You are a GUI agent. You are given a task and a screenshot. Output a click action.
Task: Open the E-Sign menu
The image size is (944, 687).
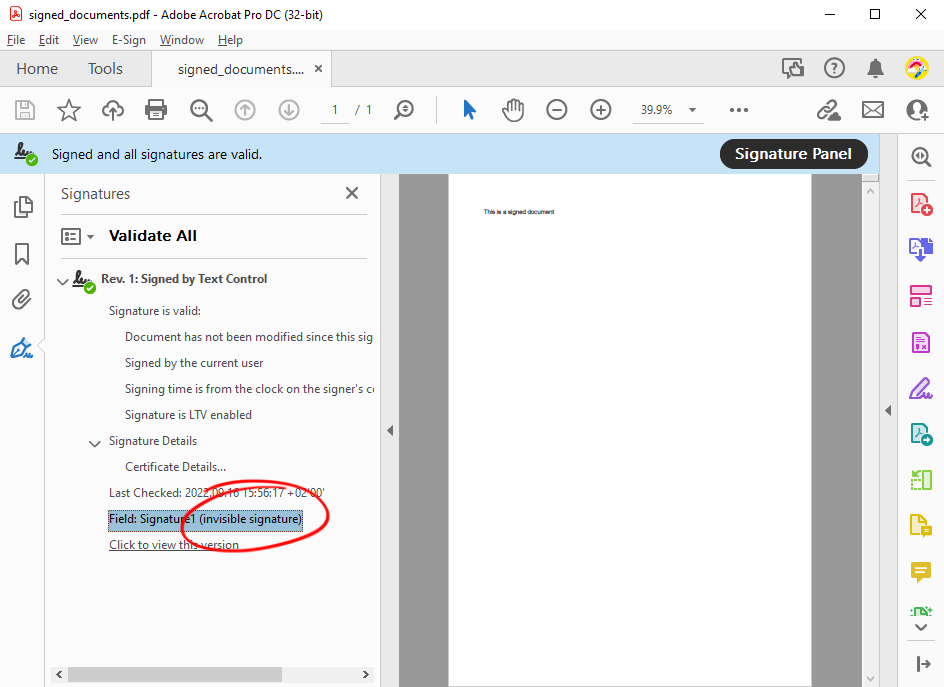[128, 40]
